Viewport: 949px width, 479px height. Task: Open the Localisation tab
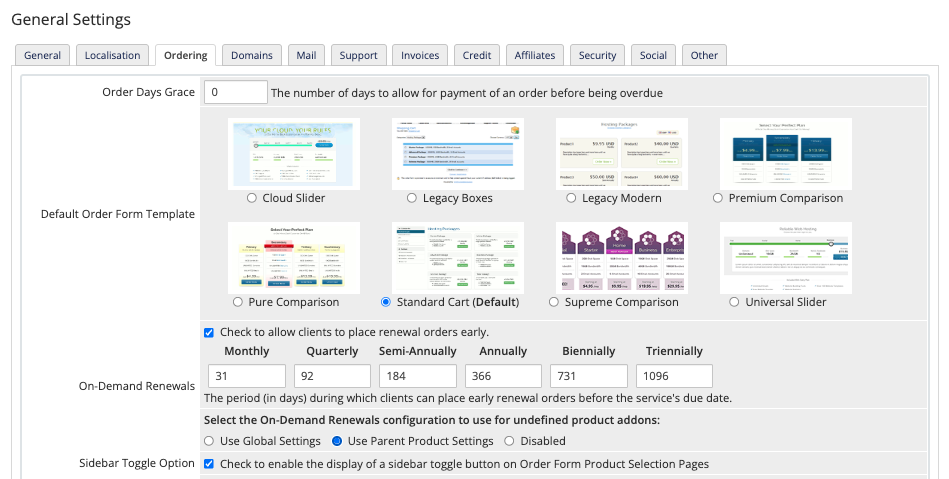(112, 55)
